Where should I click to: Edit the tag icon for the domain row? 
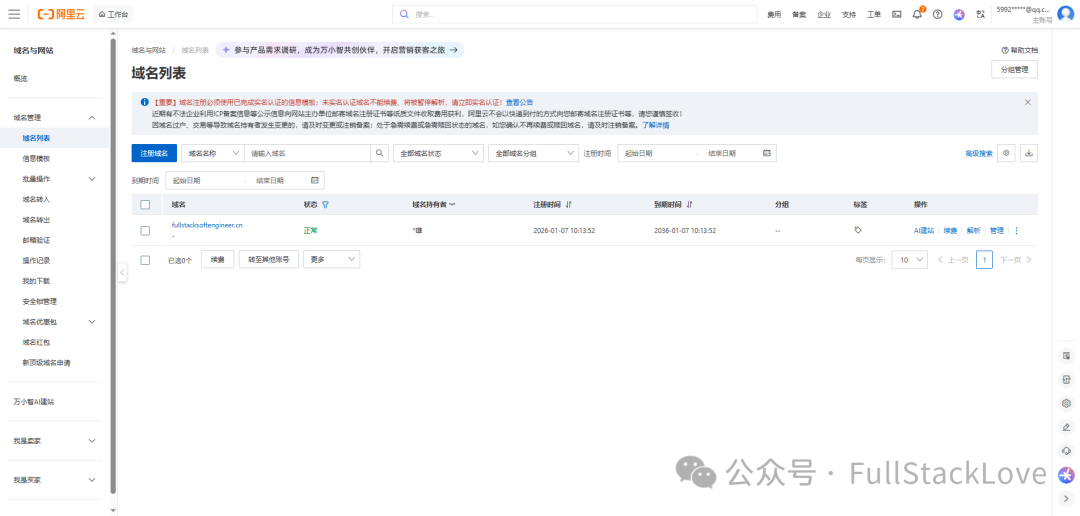point(858,230)
